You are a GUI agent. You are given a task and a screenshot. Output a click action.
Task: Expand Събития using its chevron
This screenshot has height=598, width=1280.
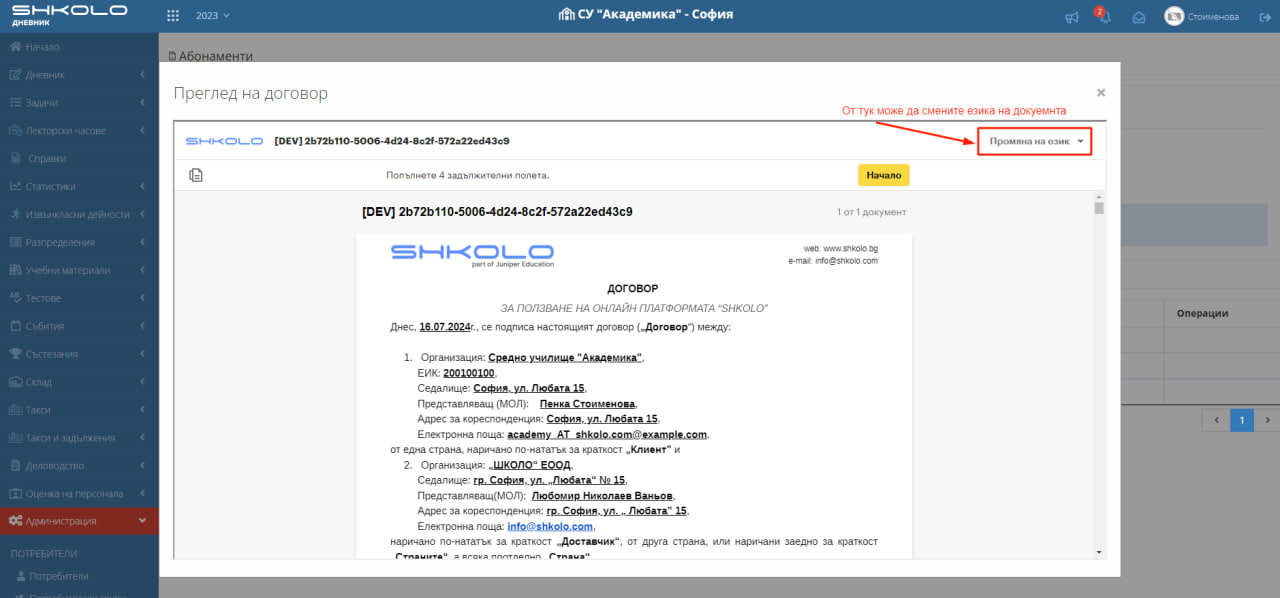point(143,326)
